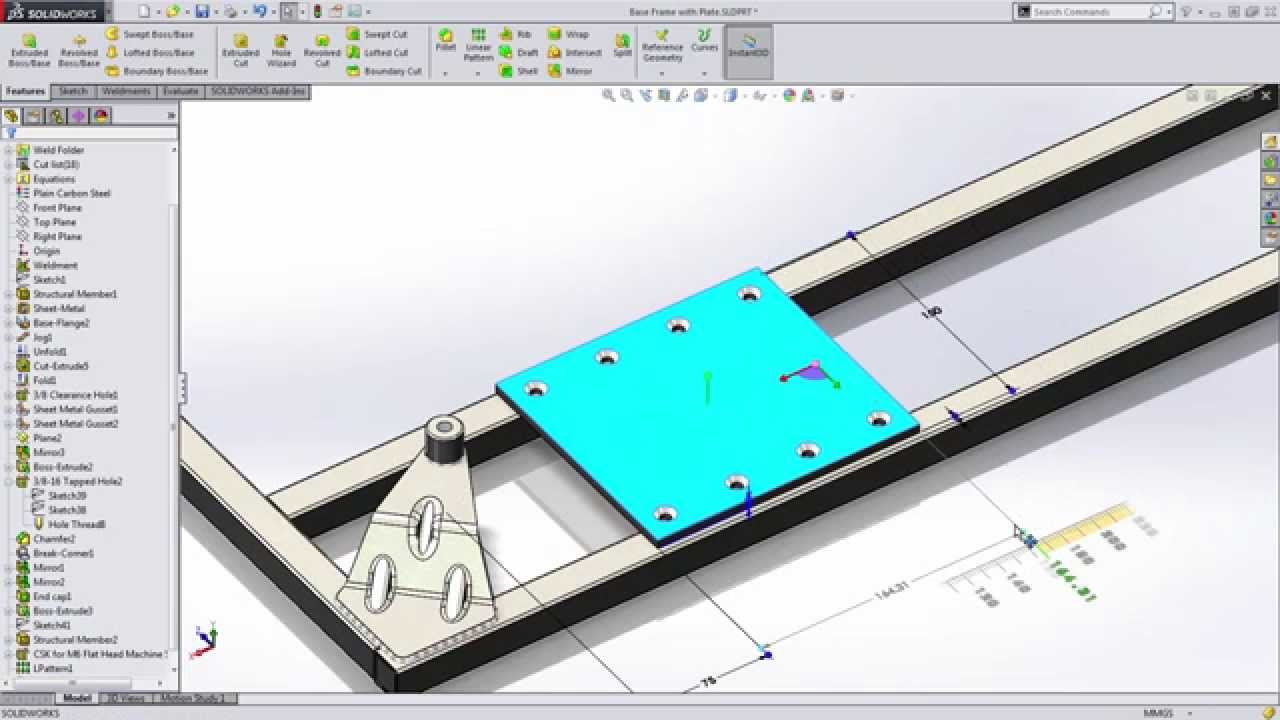Screen dimensions: 1280x720
Task: Choose Swept Boss/Base
Action: tap(150, 34)
